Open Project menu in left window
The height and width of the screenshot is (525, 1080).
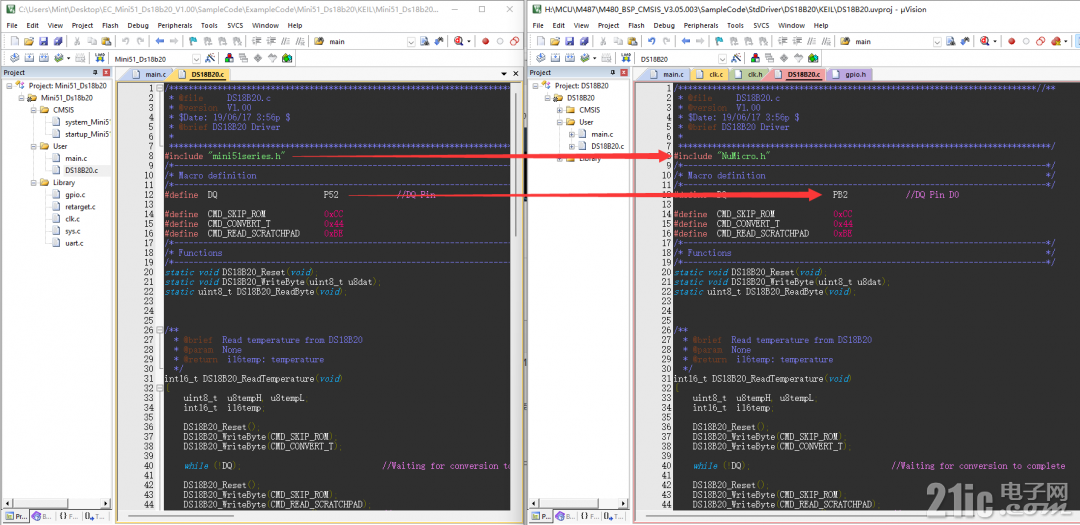tap(82, 25)
